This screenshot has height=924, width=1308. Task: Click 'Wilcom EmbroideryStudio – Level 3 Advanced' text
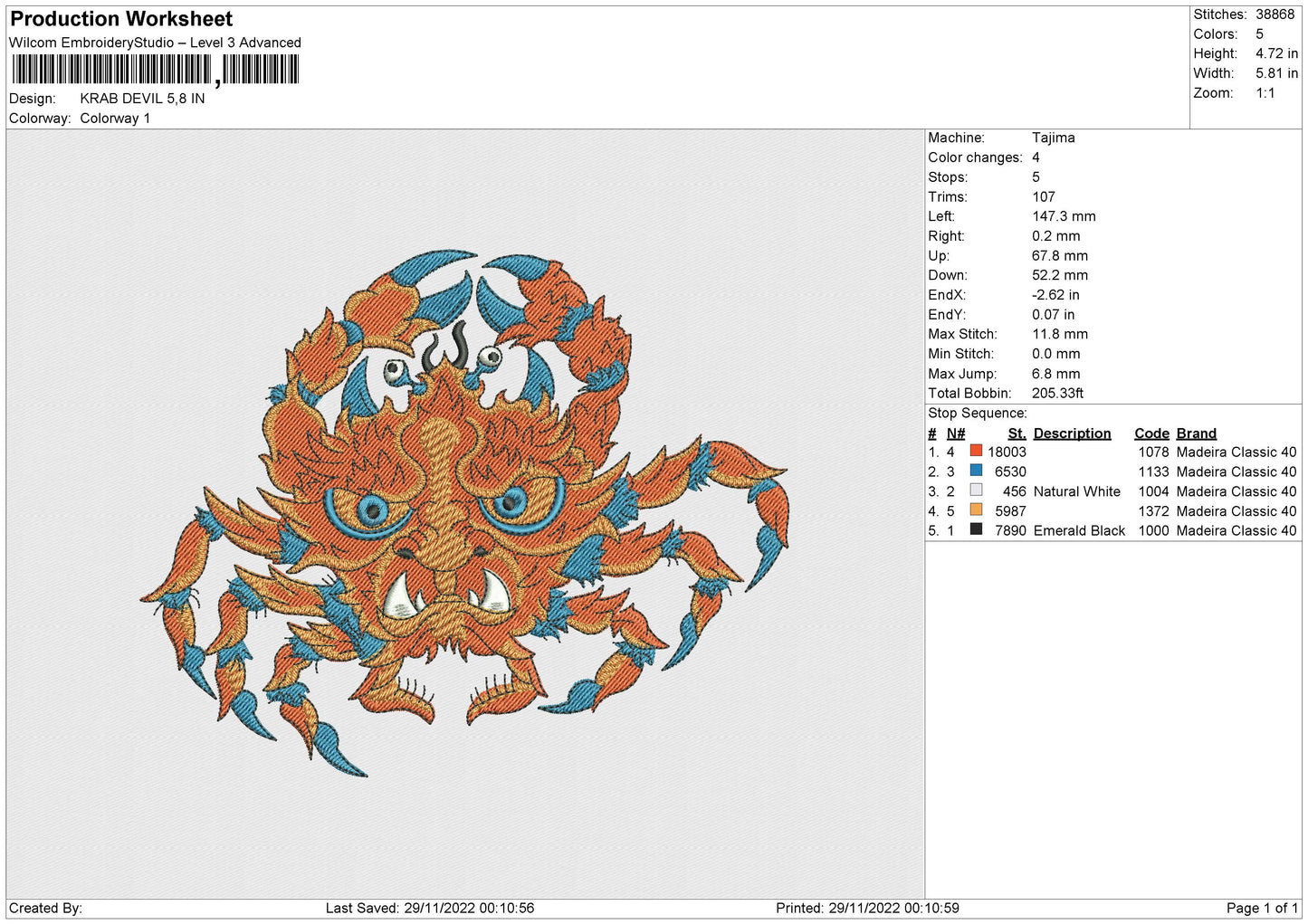point(155,43)
